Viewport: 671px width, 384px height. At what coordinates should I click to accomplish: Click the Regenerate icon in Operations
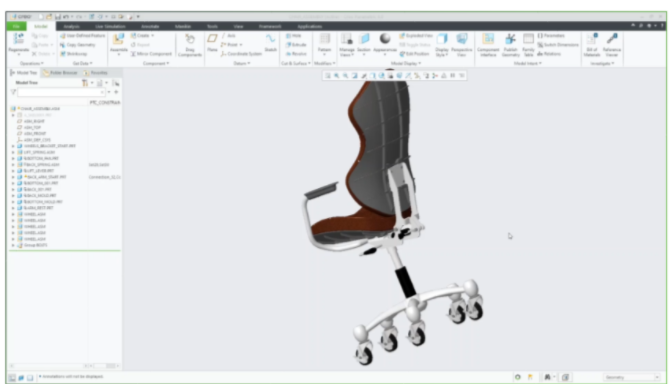(18, 39)
